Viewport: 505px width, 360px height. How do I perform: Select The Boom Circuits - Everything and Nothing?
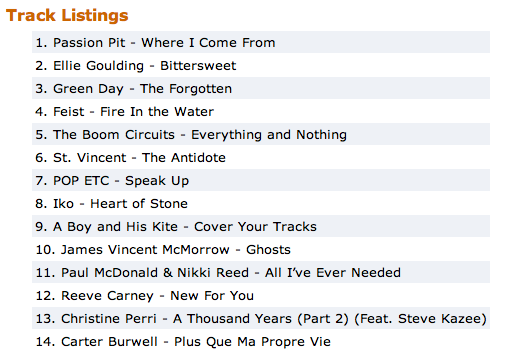click(261, 134)
